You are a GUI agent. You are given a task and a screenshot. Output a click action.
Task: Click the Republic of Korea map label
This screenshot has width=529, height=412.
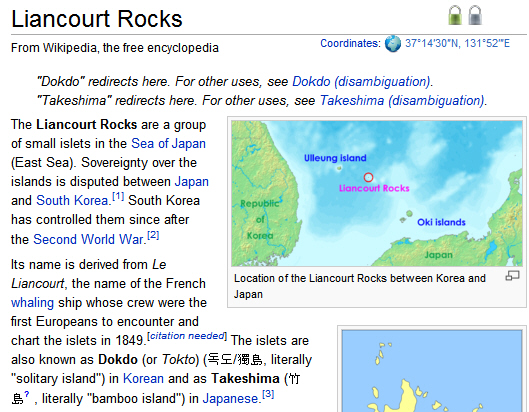click(259, 219)
